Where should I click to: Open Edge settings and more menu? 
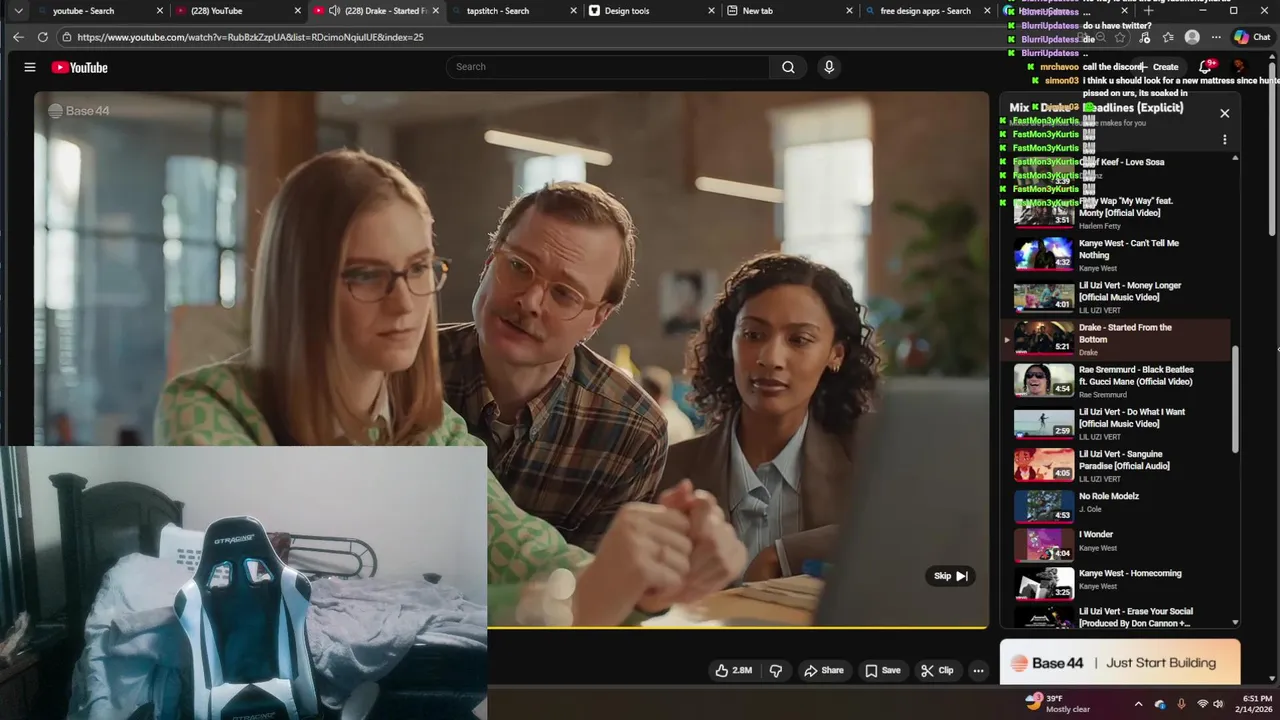pos(1218,37)
